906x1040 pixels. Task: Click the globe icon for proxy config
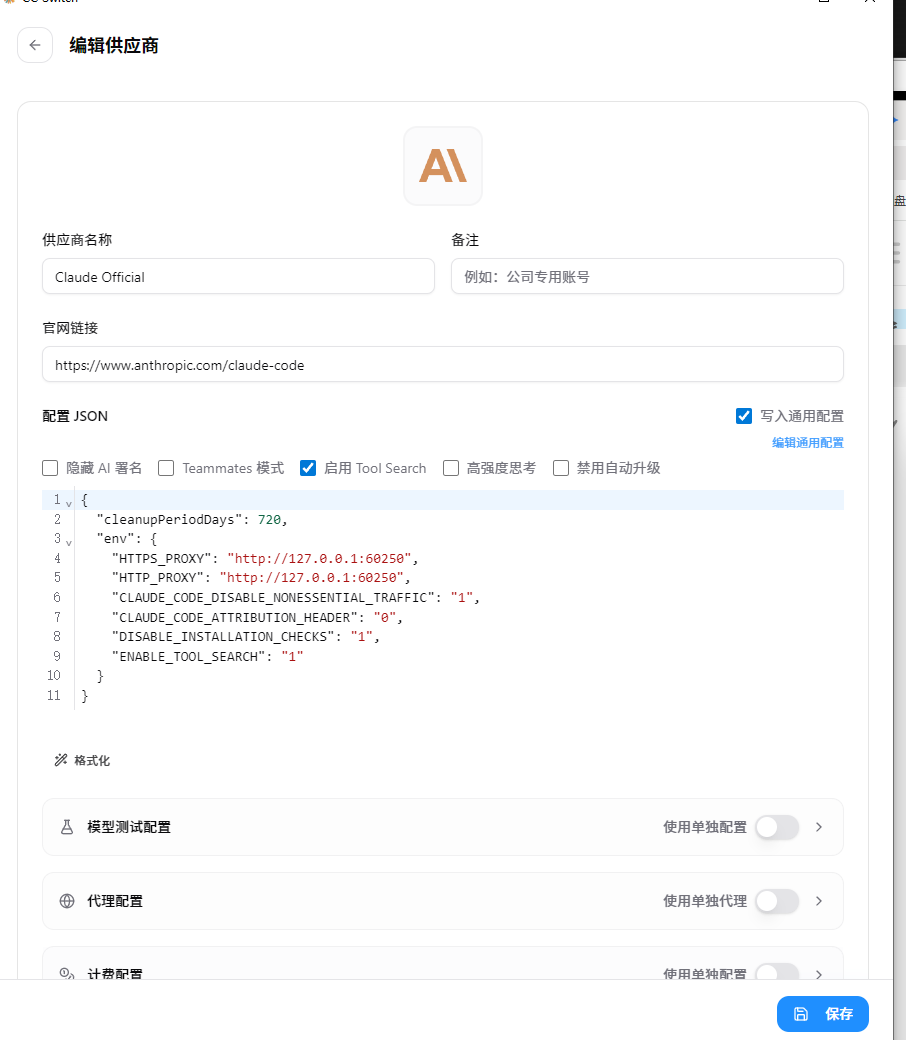click(x=67, y=901)
